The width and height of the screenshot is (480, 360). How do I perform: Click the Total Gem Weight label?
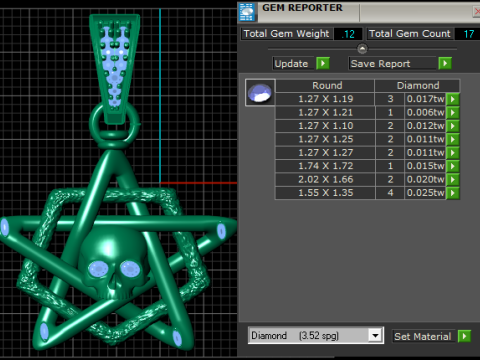(286, 34)
